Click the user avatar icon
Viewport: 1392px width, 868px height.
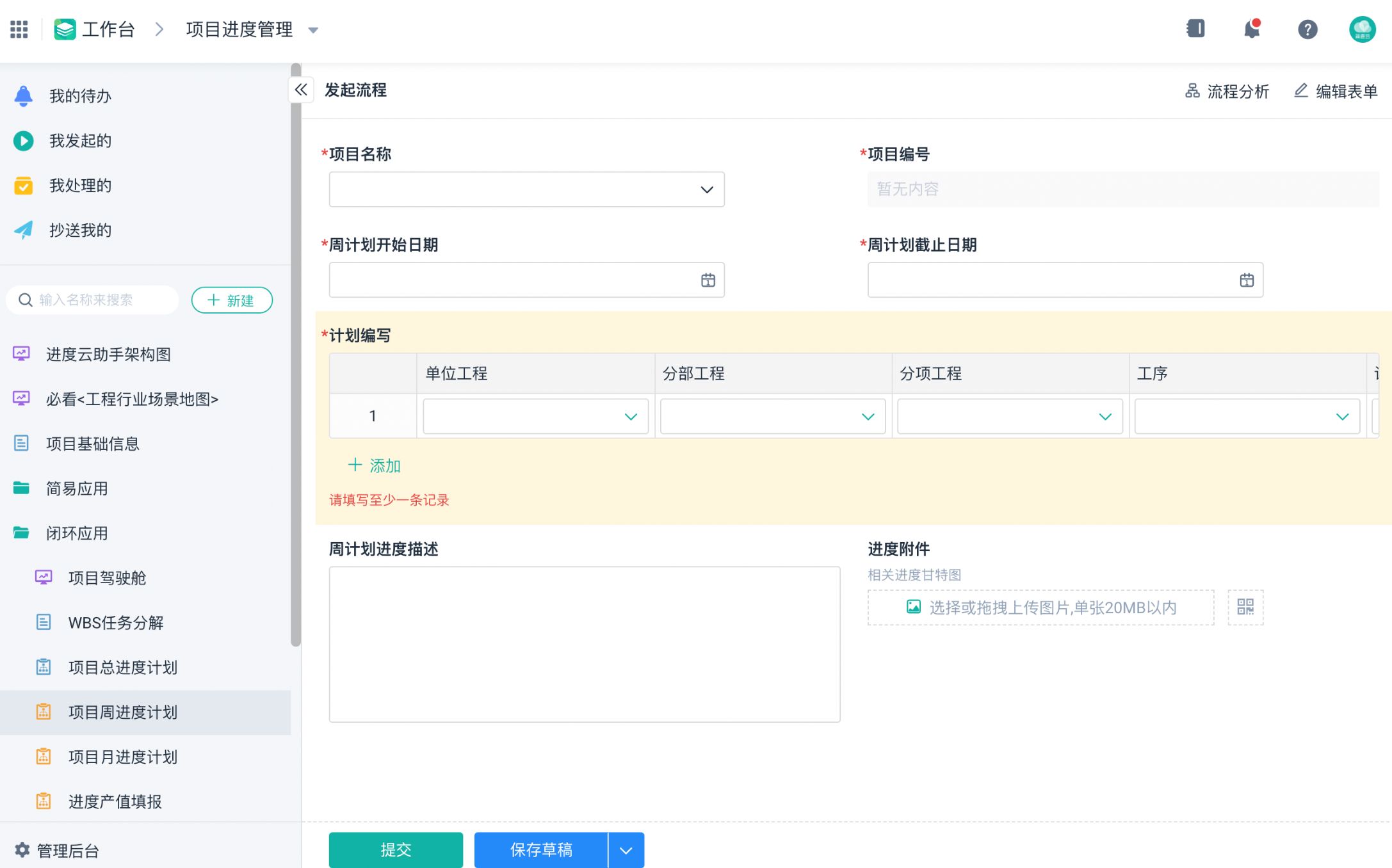coord(1362,29)
